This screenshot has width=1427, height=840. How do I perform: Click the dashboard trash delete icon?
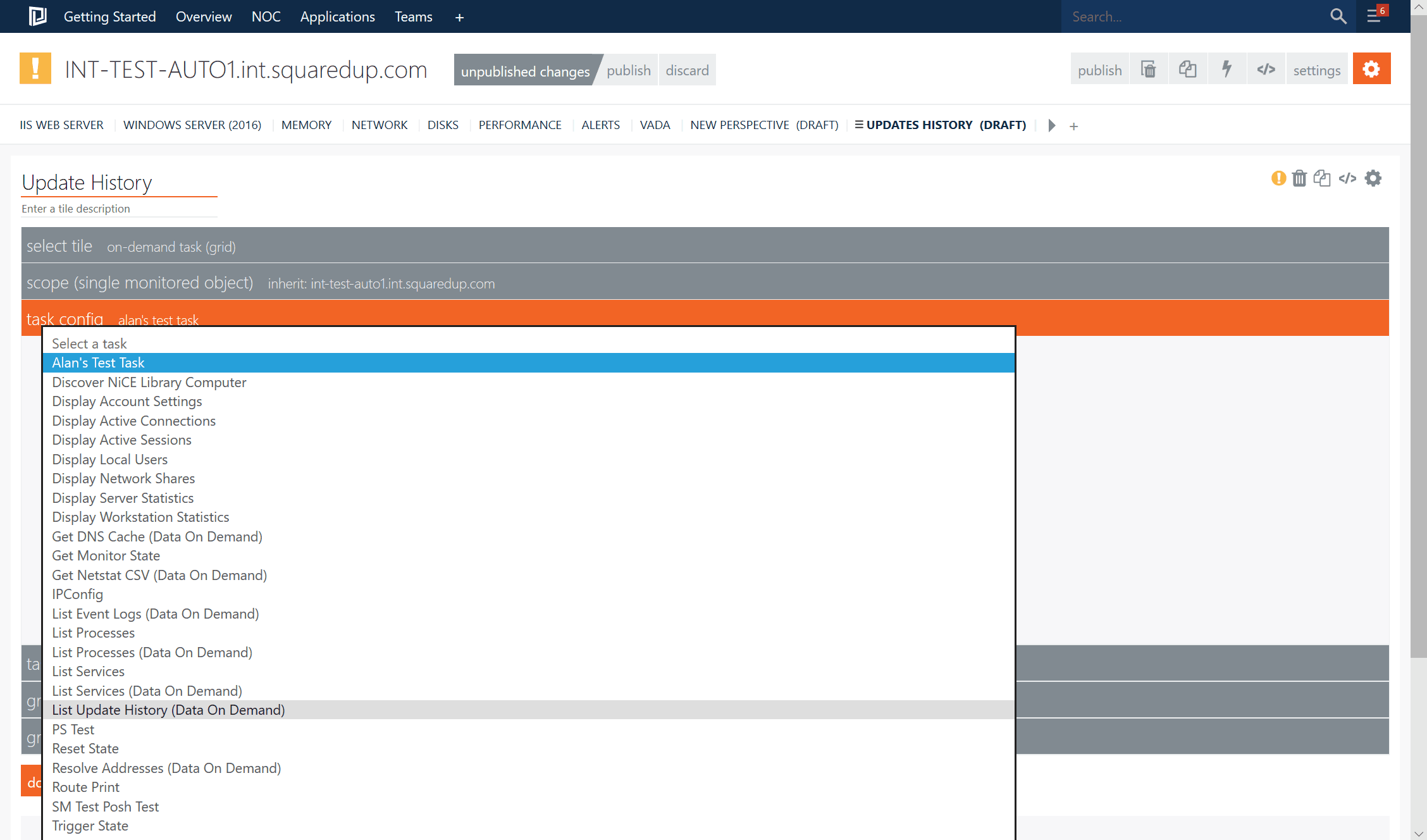[x=1148, y=70]
